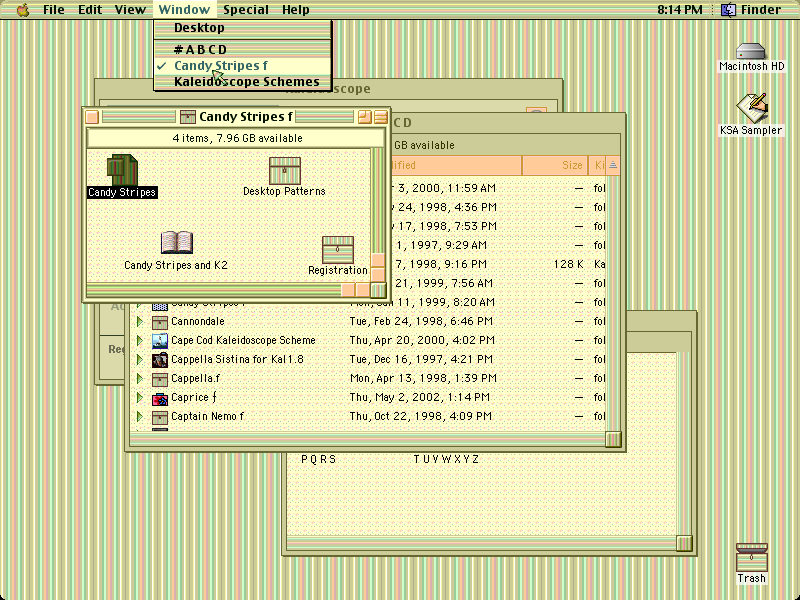The width and height of the screenshot is (800, 600).
Task: Choose Kaleidoscope Schemes in Window menu
Action: click(x=242, y=82)
